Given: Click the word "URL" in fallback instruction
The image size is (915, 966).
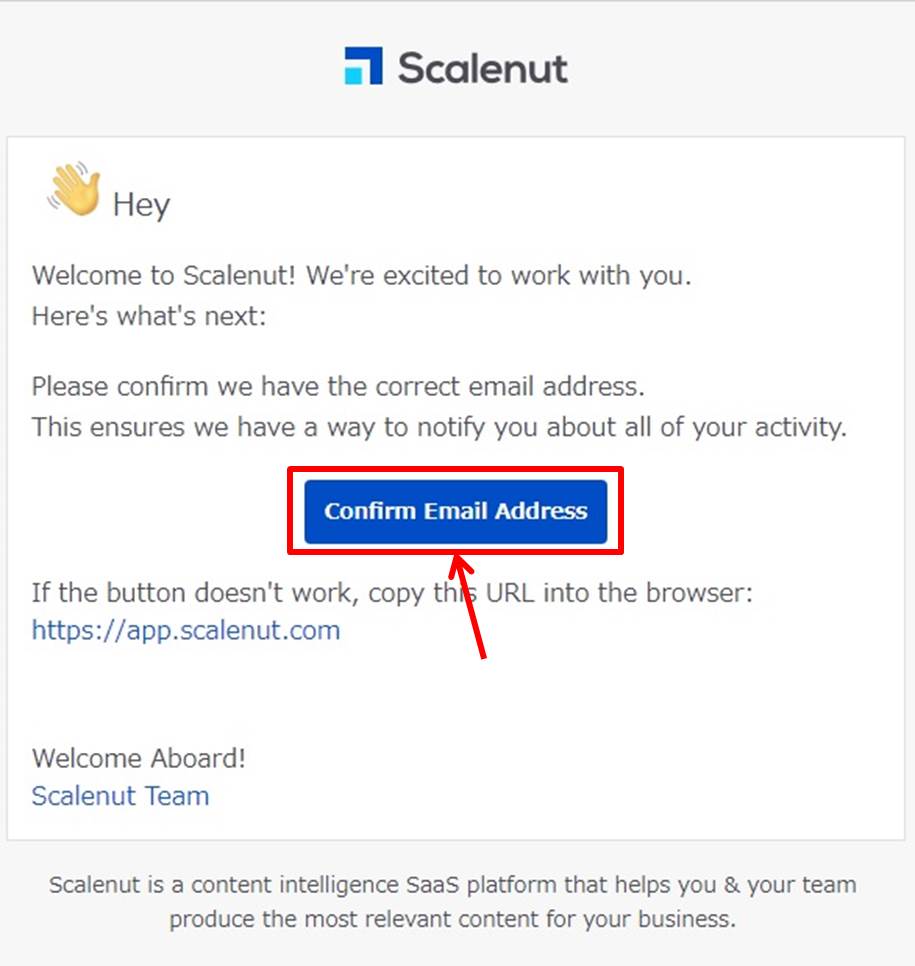Looking at the screenshot, I should point(510,593).
